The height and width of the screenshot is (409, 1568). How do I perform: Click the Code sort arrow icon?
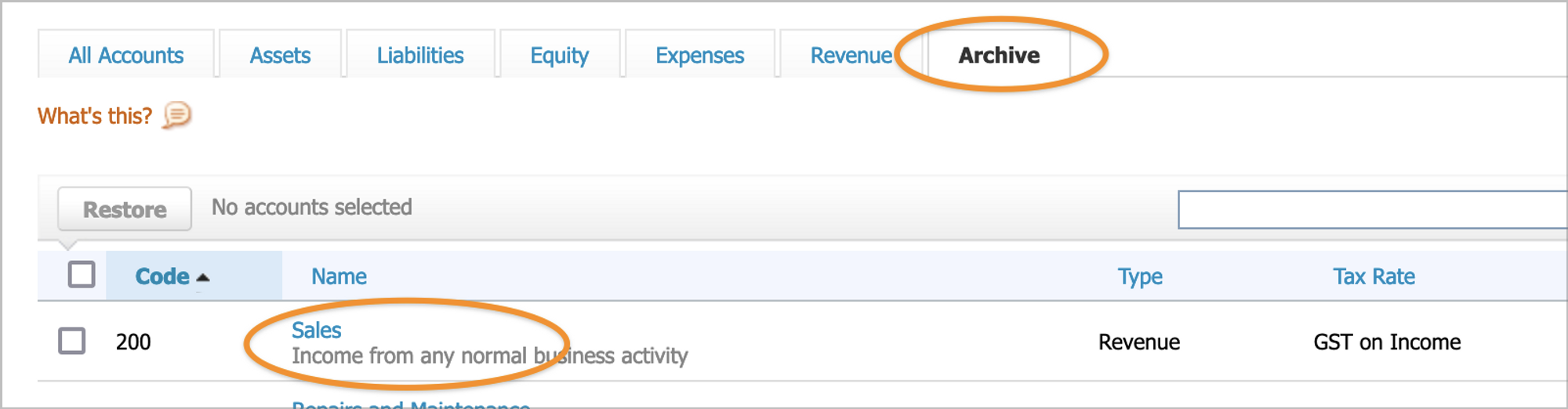point(203,277)
